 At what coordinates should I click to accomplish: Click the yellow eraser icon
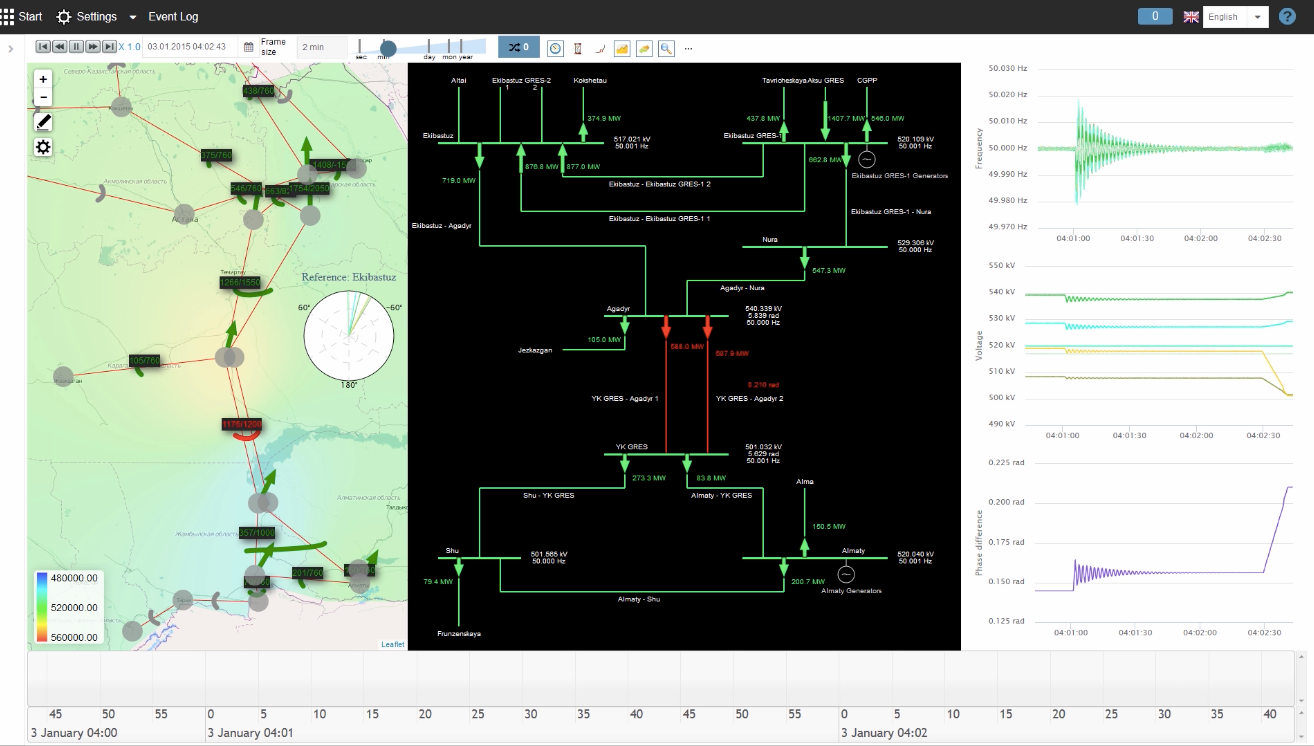(x=644, y=47)
